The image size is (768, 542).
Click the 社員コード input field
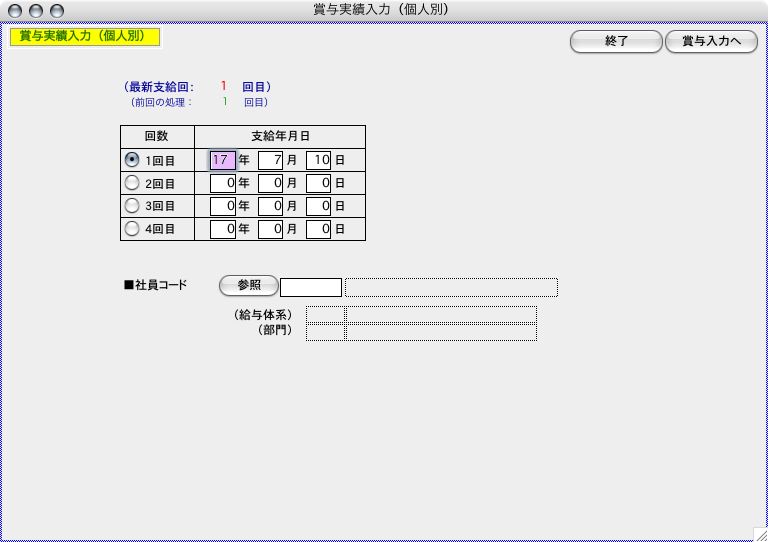point(311,288)
